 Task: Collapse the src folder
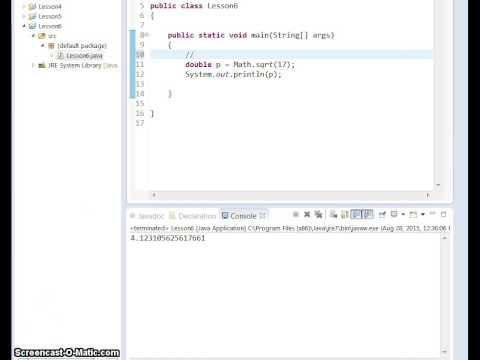(33, 35)
